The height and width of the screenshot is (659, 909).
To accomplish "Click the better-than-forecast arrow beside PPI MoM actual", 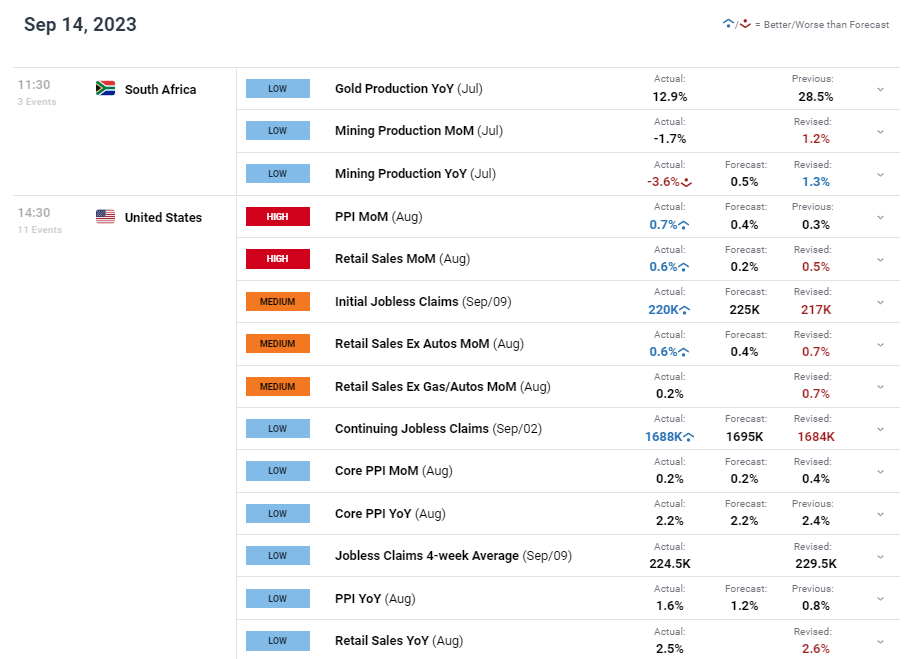I will point(685,225).
